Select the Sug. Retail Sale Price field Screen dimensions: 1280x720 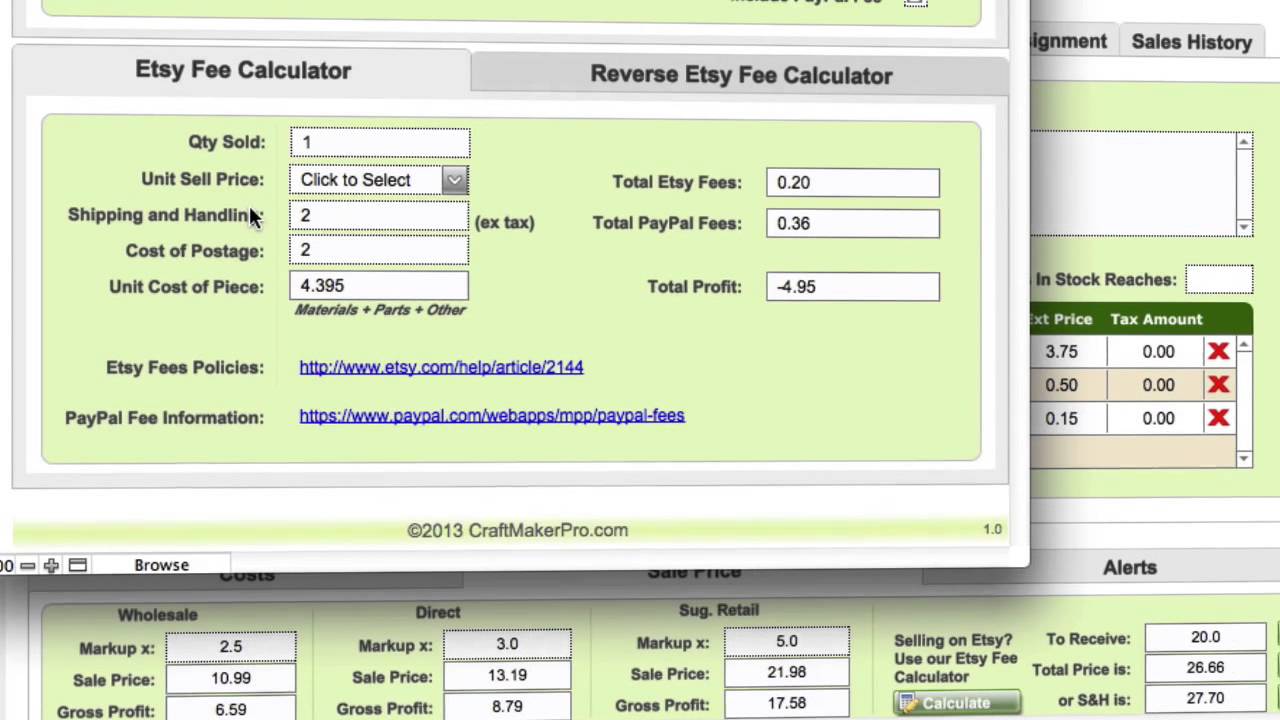787,672
